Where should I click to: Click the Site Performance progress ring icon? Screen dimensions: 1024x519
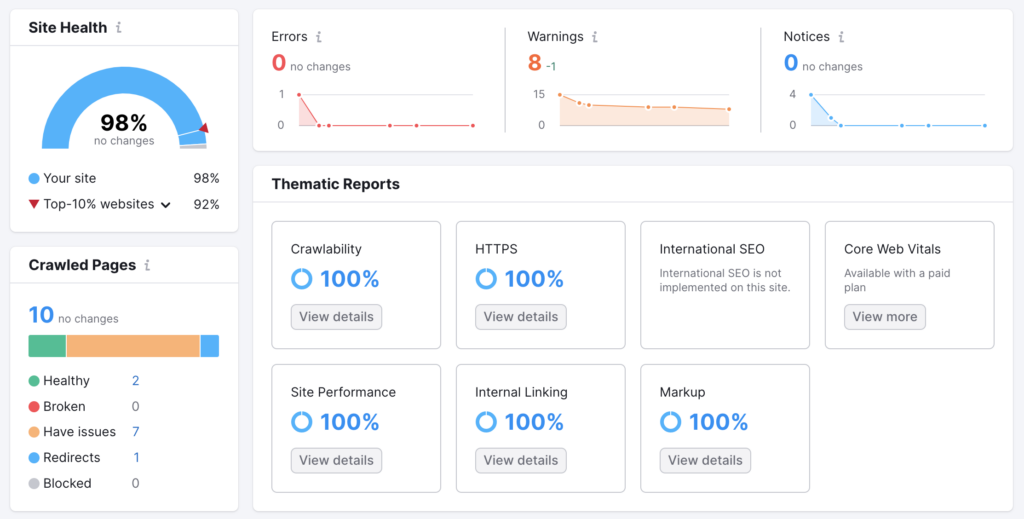(302, 422)
